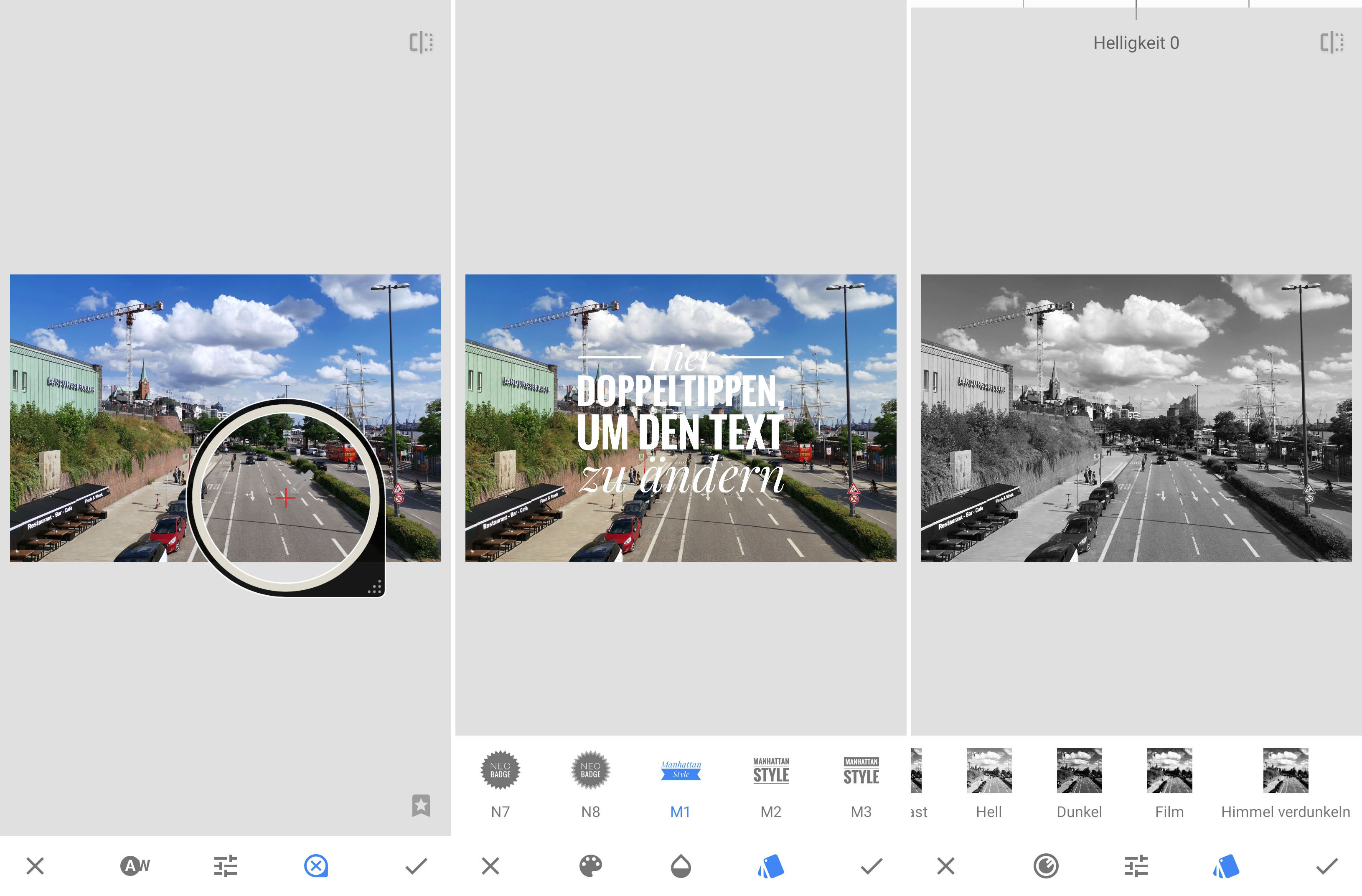This screenshot has height=896, width=1362.
Task: Toggle before/after compare in right screen
Action: pyautogui.click(x=1332, y=42)
